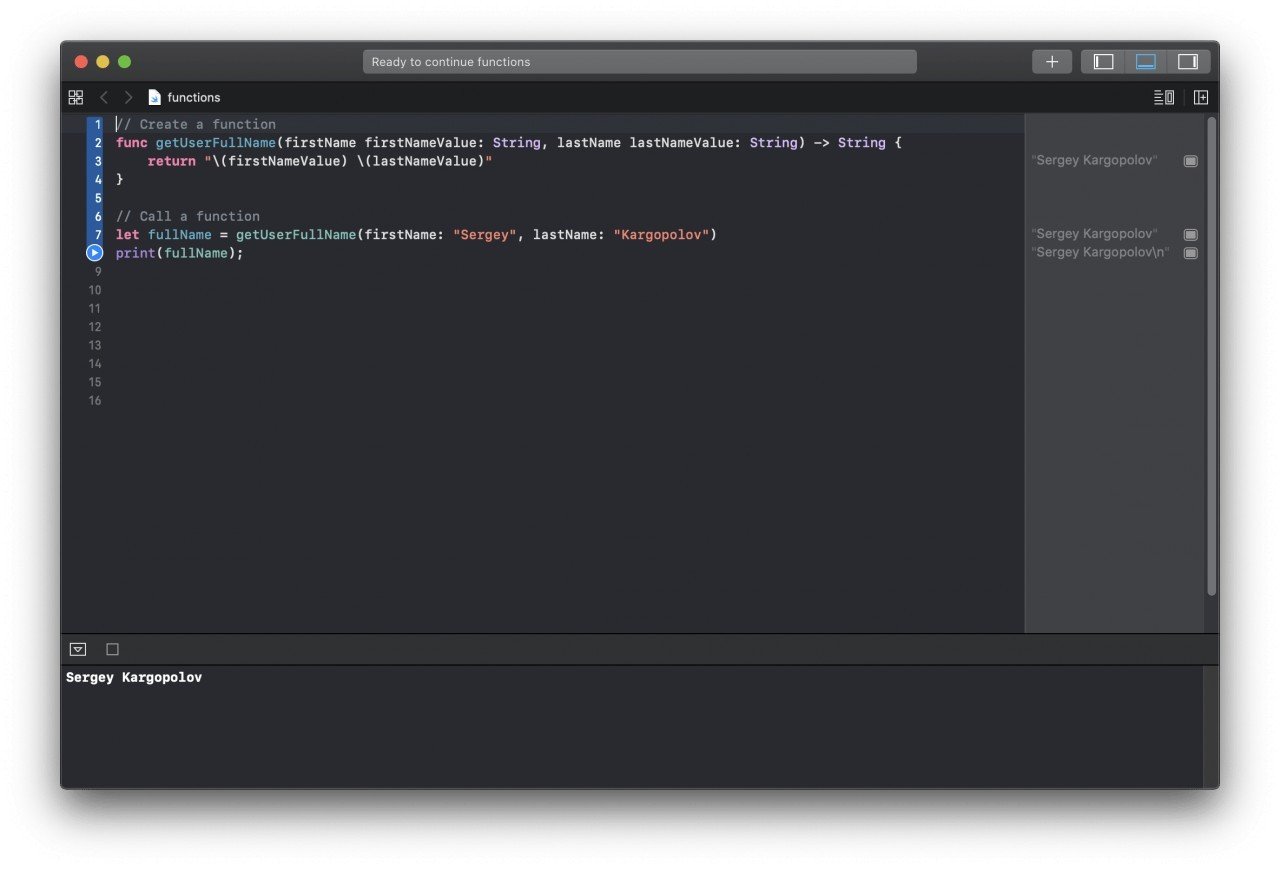
Task: Click the hide debug area icon
Action: [77, 649]
